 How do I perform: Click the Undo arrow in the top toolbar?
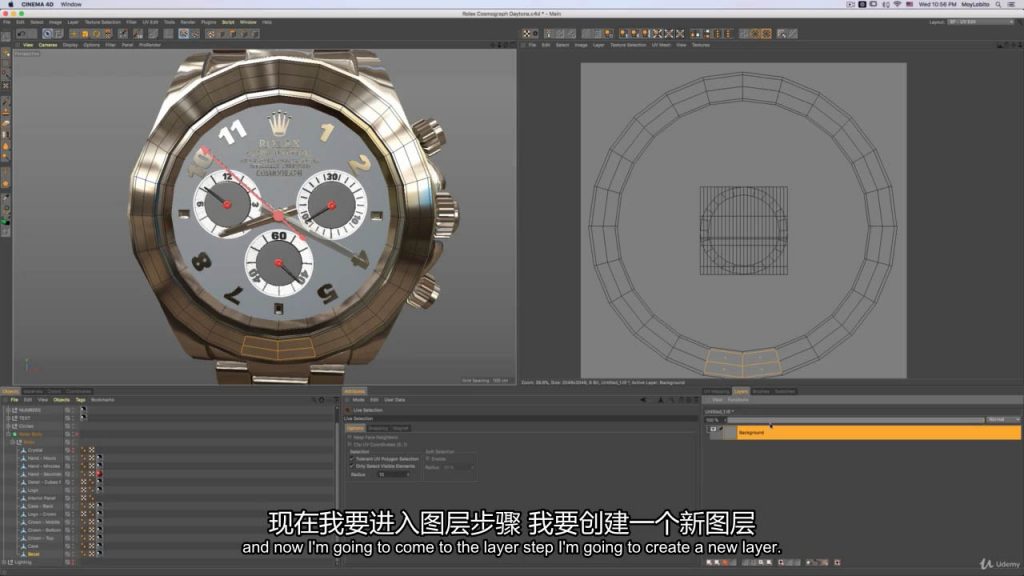22,34
